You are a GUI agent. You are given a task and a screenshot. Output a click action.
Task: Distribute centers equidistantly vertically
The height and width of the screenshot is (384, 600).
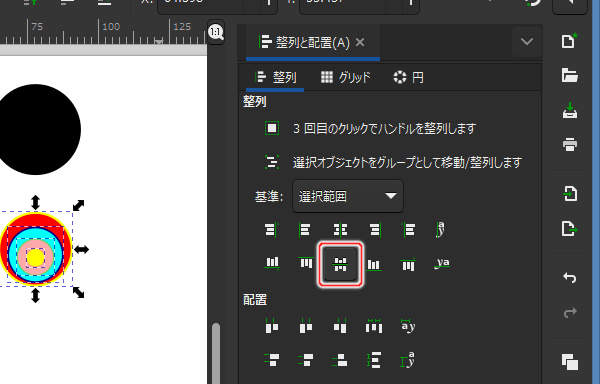(x=306, y=360)
